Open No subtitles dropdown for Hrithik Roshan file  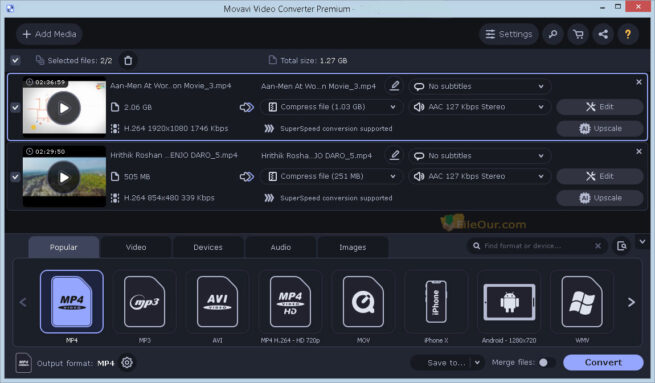[x=479, y=156]
